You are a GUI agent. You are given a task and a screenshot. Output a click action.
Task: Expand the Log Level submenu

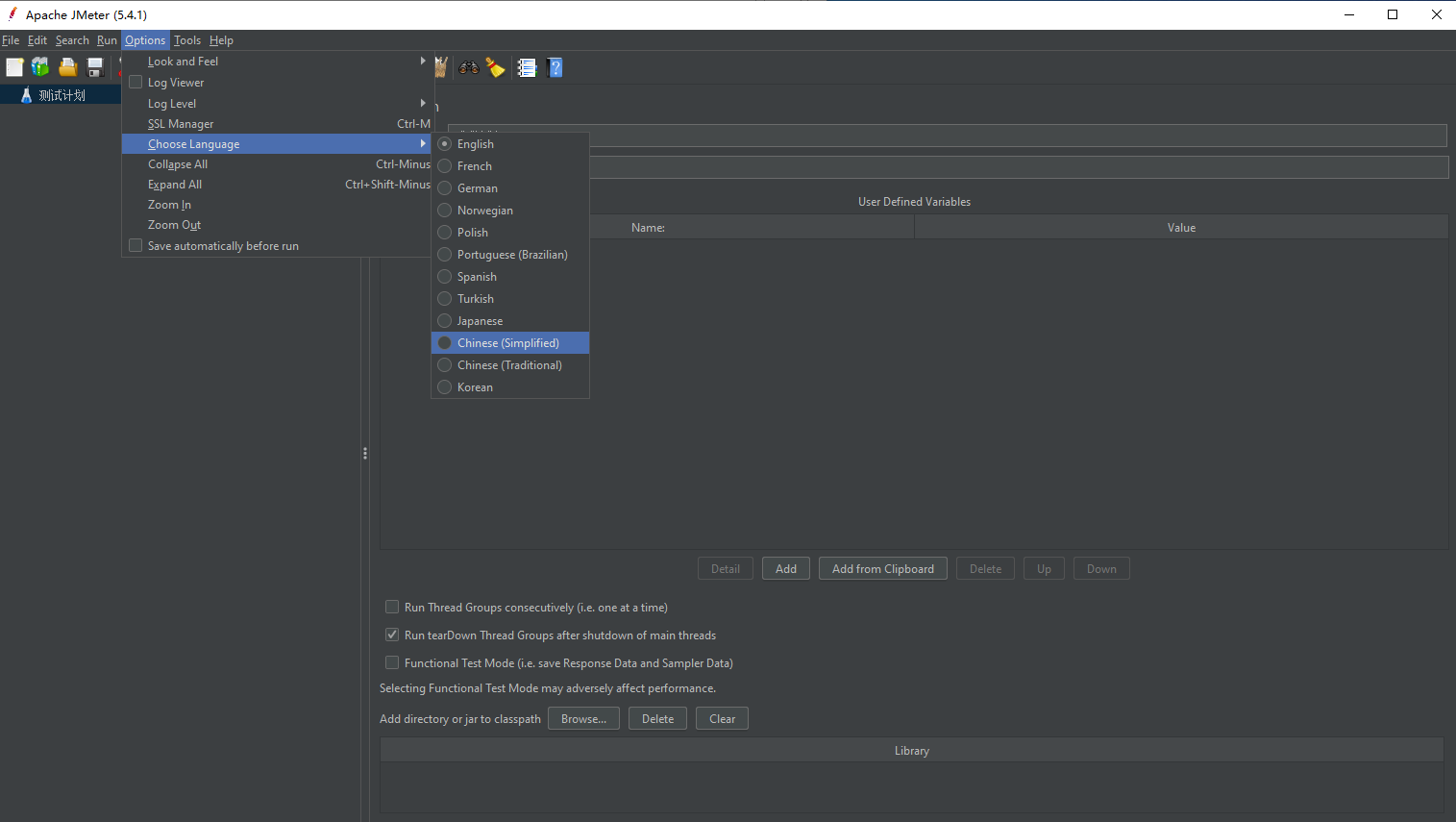click(x=277, y=104)
